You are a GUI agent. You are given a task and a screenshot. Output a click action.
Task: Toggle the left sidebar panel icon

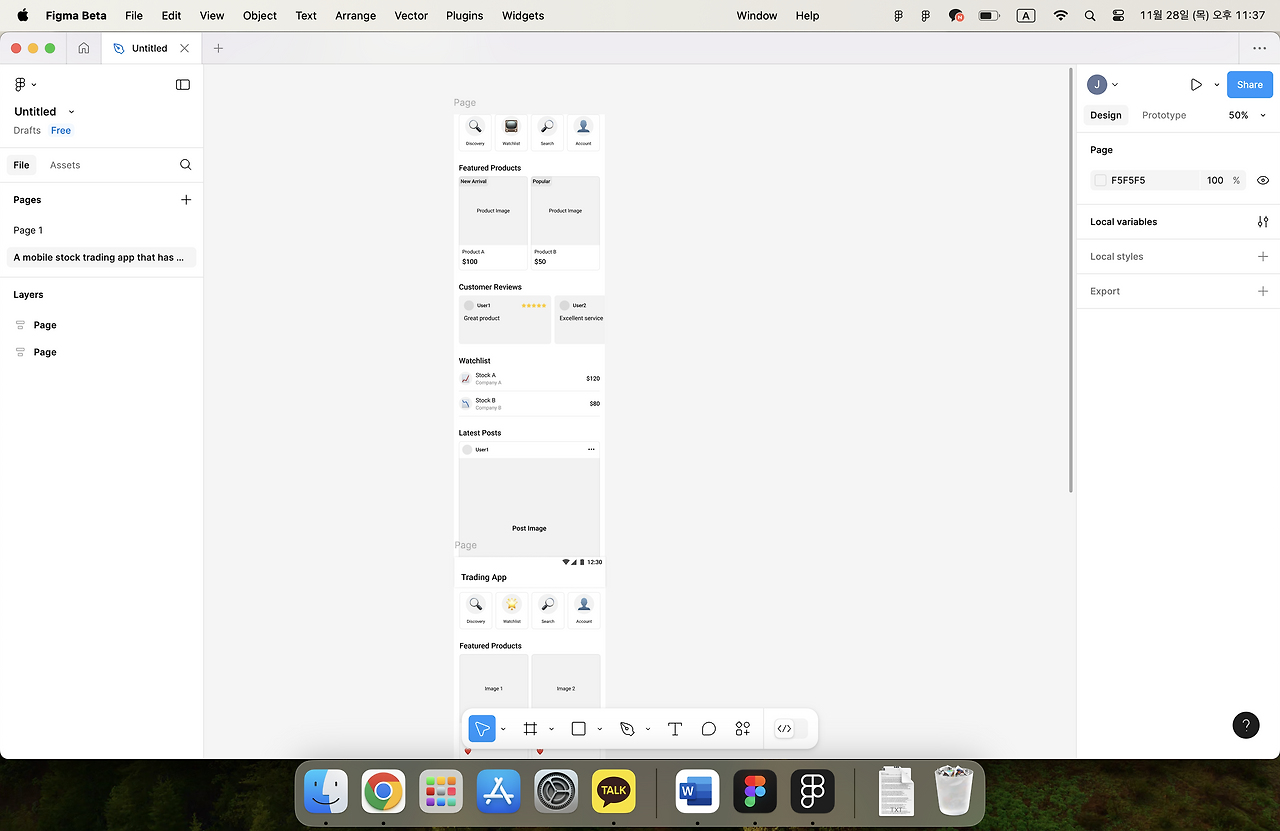coord(183,85)
